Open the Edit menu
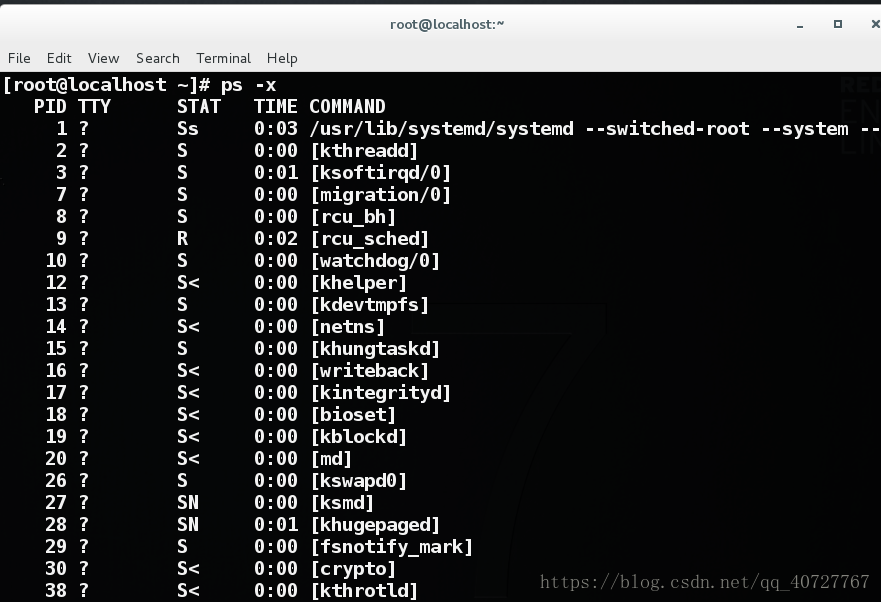The image size is (881, 602). point(59,58)
